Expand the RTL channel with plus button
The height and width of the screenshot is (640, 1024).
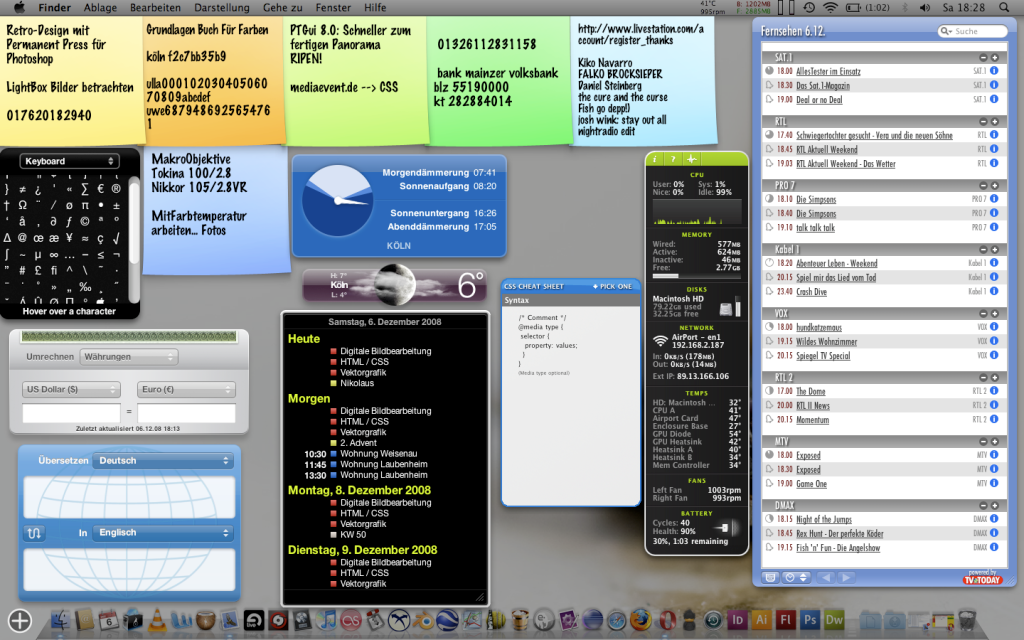[x=995, y=121]
